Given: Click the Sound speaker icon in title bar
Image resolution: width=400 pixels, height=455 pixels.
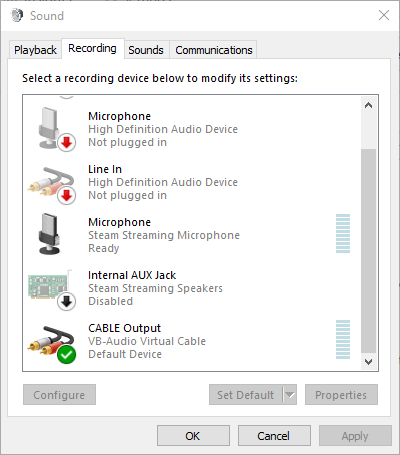Looking at the screenshot, I should 17,15.
